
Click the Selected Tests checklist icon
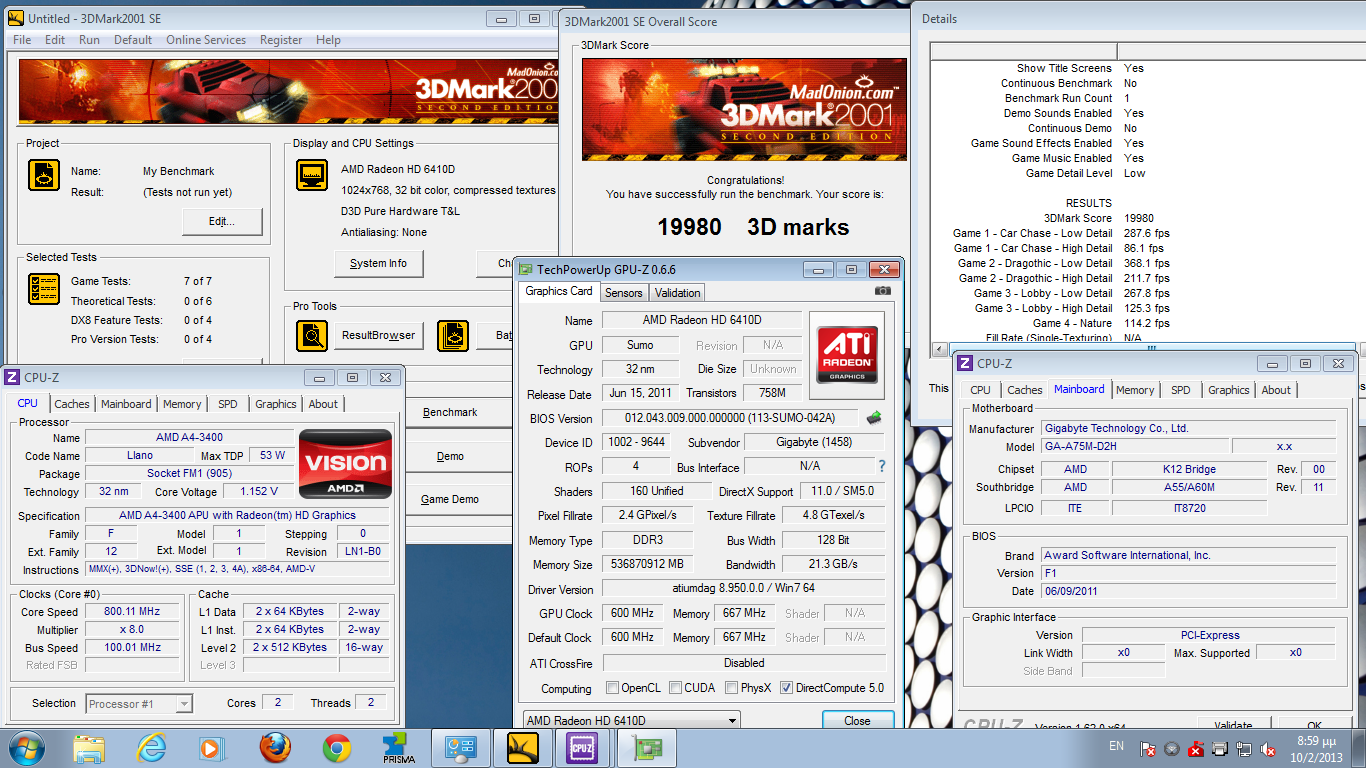(44, 289)
